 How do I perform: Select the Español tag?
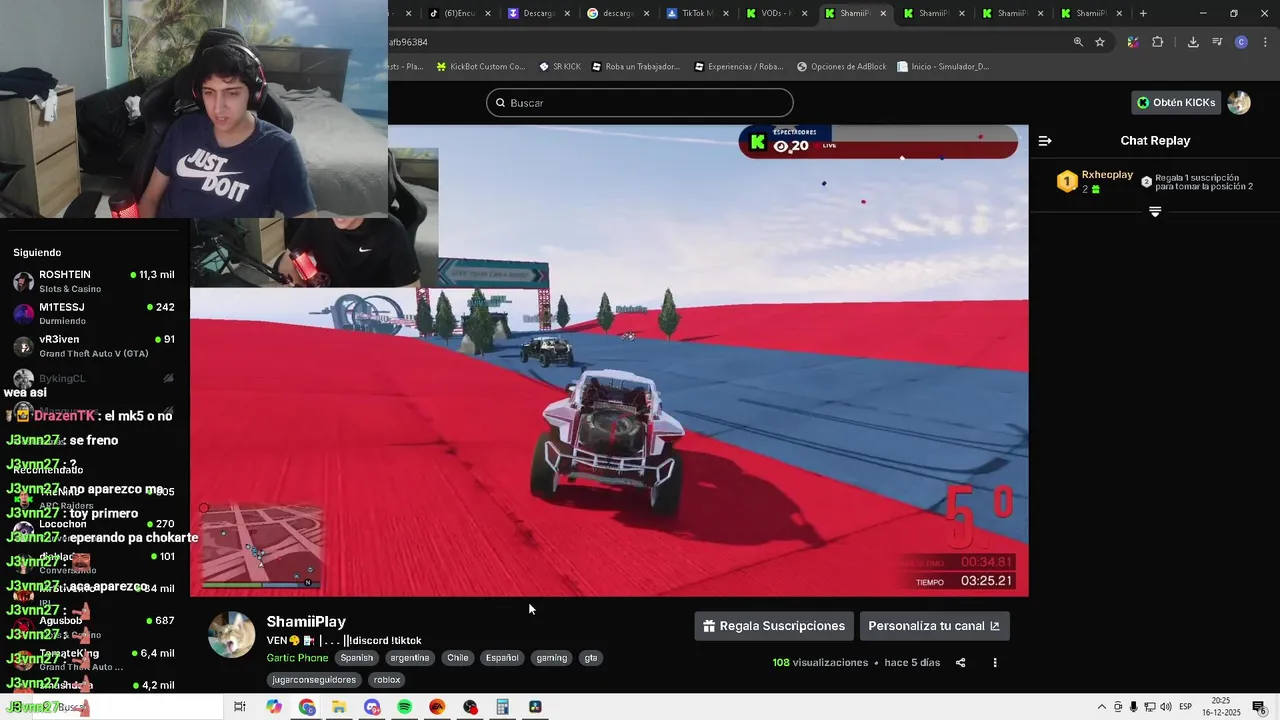502,658
